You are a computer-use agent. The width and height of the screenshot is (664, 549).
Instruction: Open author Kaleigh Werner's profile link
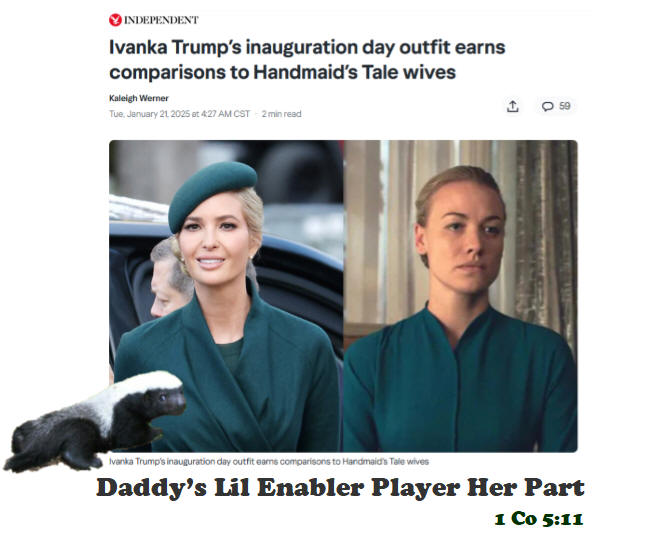click(x=139, y=98)
